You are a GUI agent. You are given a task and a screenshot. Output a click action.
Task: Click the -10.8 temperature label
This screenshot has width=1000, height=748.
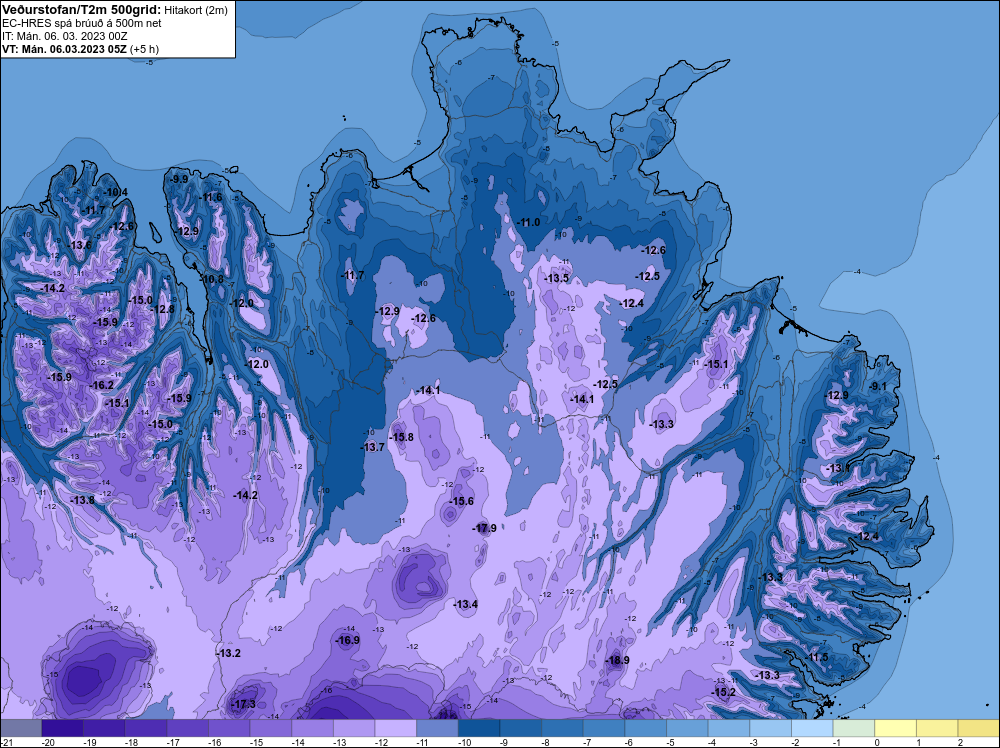(212, 279)
